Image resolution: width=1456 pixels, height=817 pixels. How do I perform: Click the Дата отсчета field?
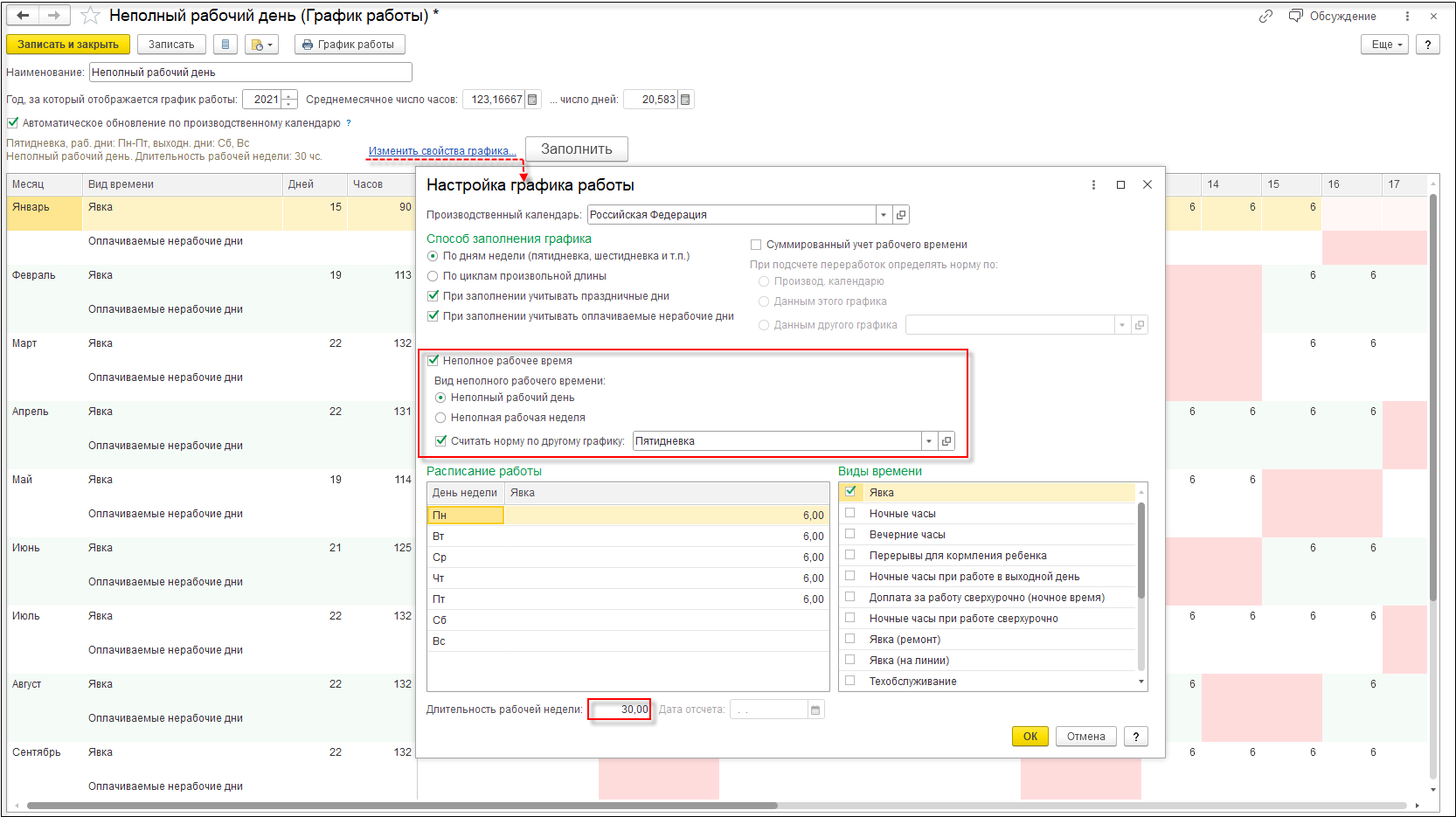tap(769, 710)
